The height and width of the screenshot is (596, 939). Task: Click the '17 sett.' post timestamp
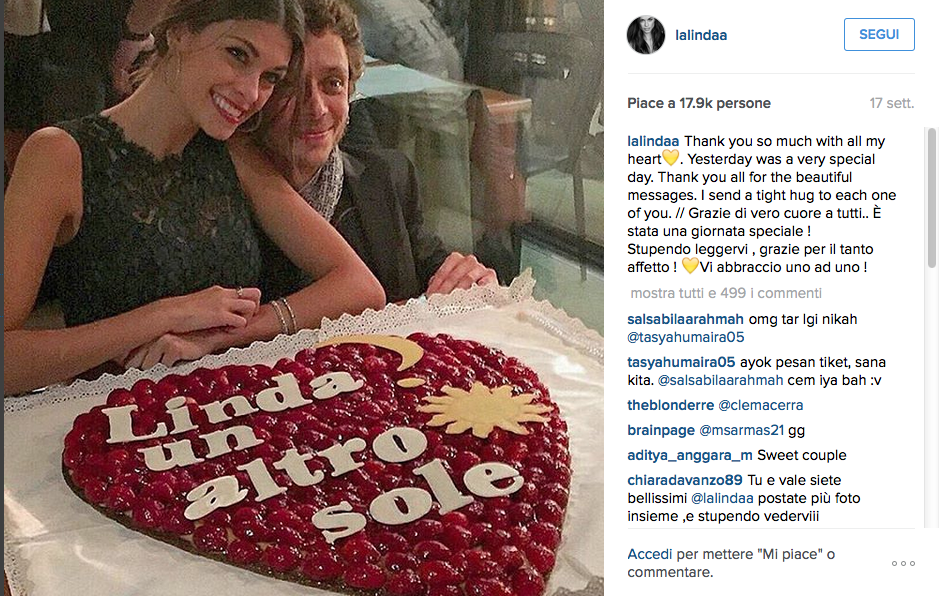point(892,103)
